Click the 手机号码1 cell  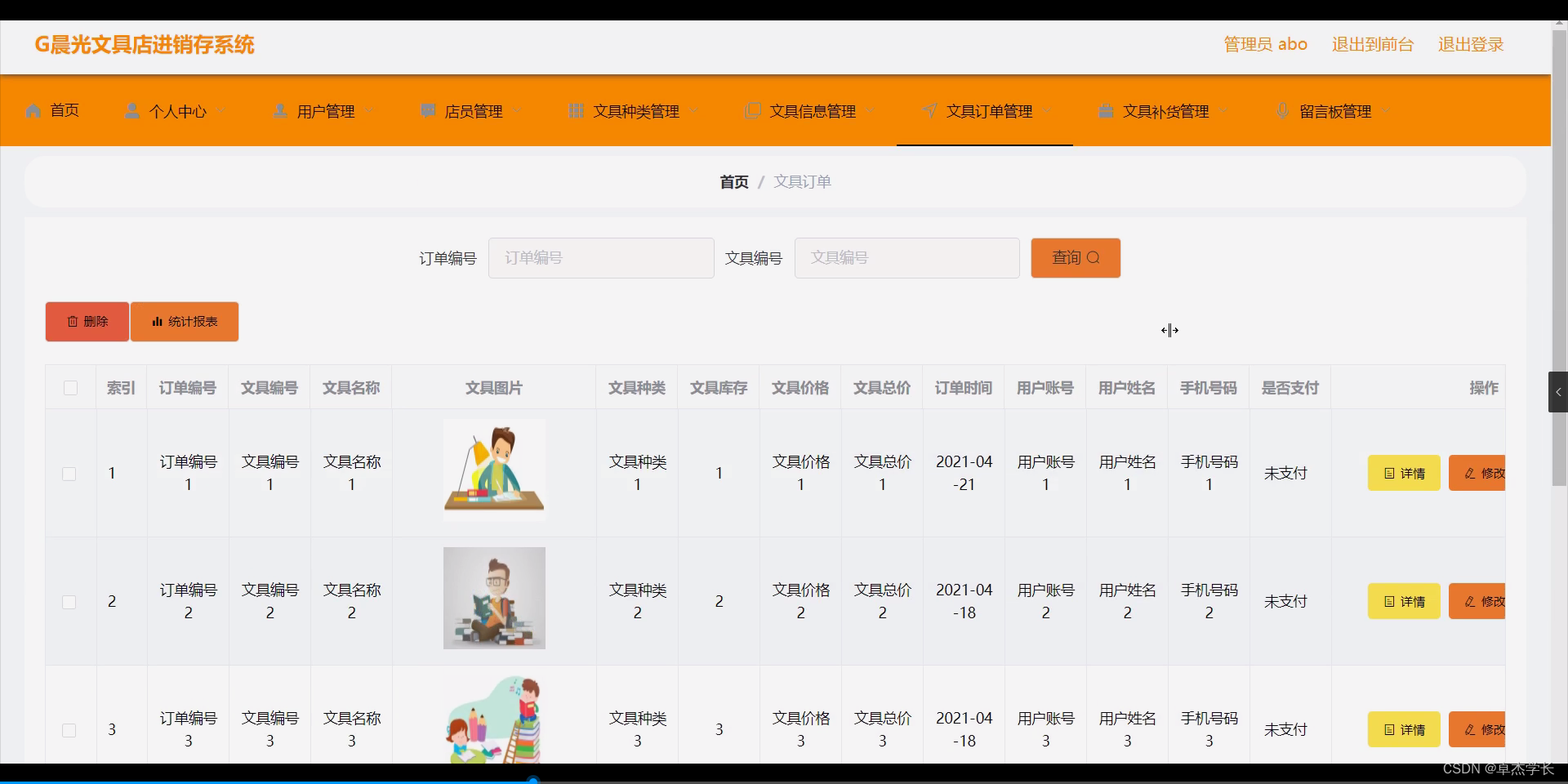pyautogui.click(x=1209, y=473)
